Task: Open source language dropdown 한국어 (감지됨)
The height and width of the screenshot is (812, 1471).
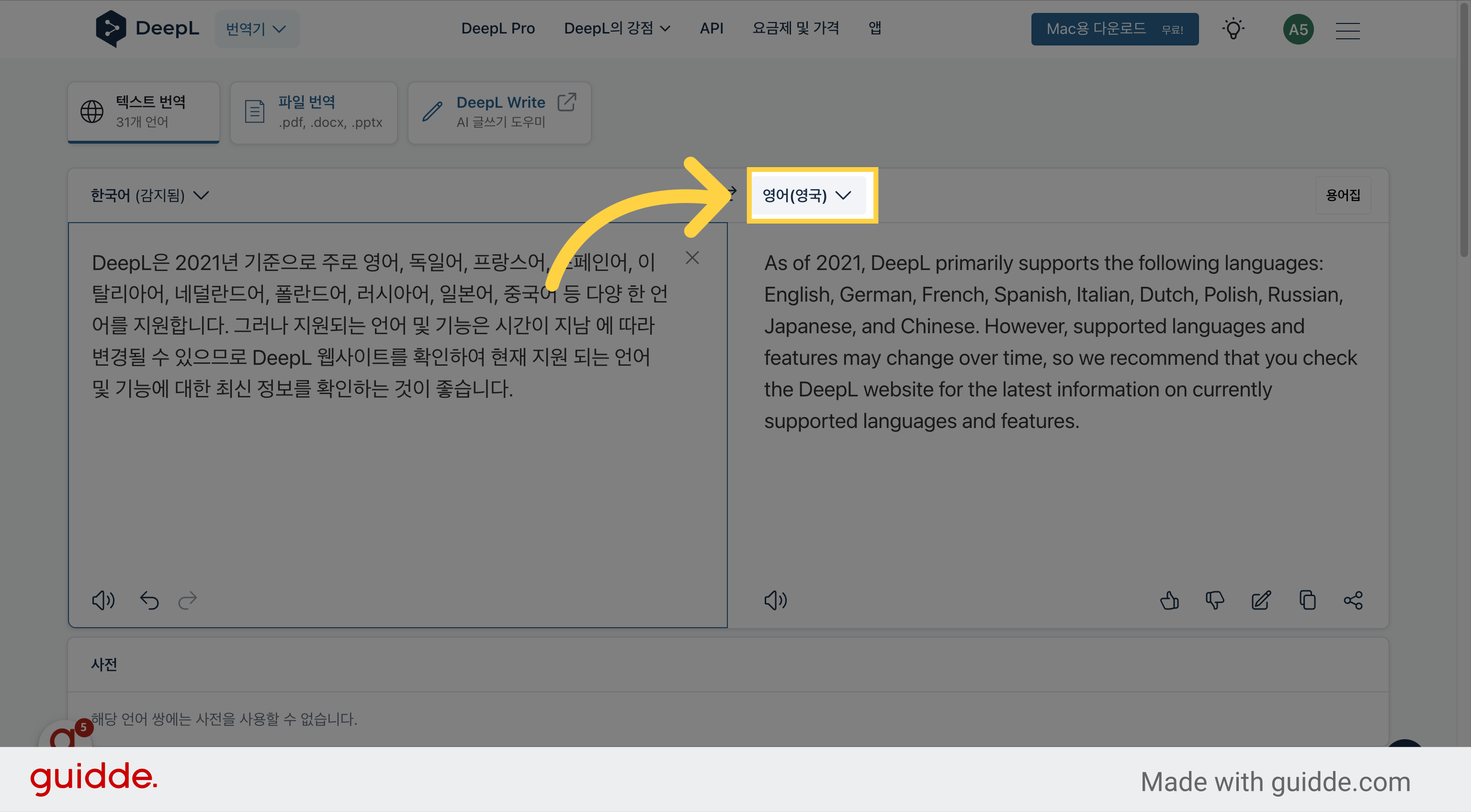Action: (x=149, y=195)
